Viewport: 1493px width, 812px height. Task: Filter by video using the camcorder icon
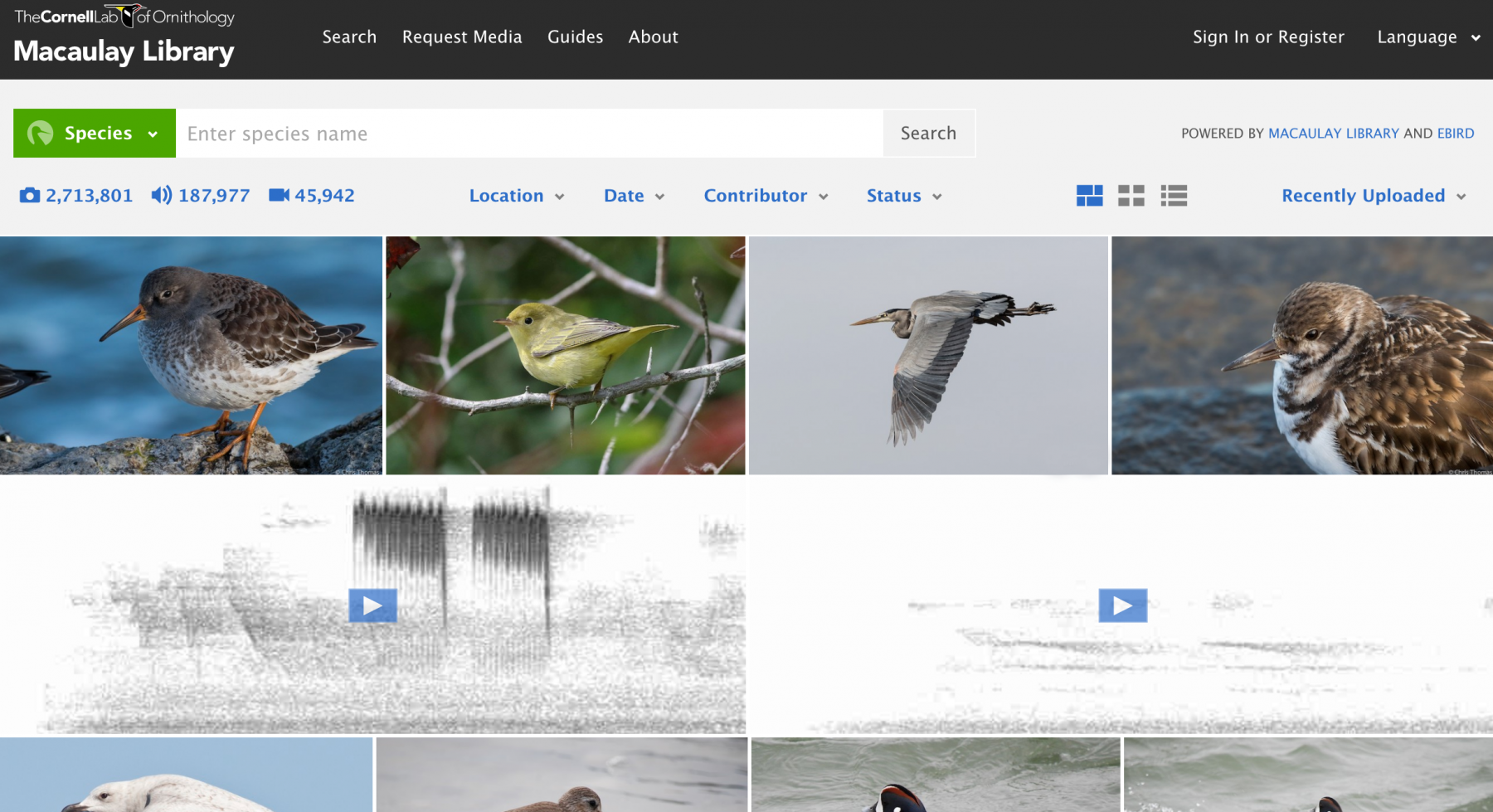click(x=280, y=196)
